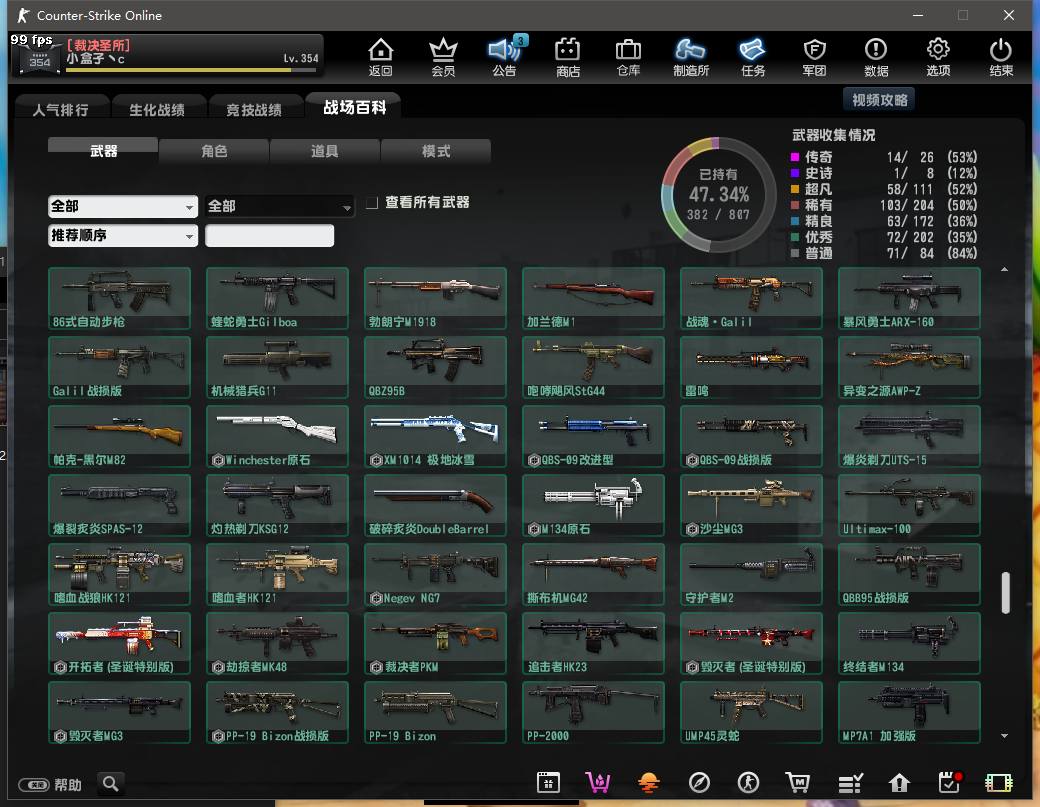Select the 蝰蛇勇士Gilboa weapon card
Image resolution: width=1040 pixels, height=807 pixels.
coord(277,298)
